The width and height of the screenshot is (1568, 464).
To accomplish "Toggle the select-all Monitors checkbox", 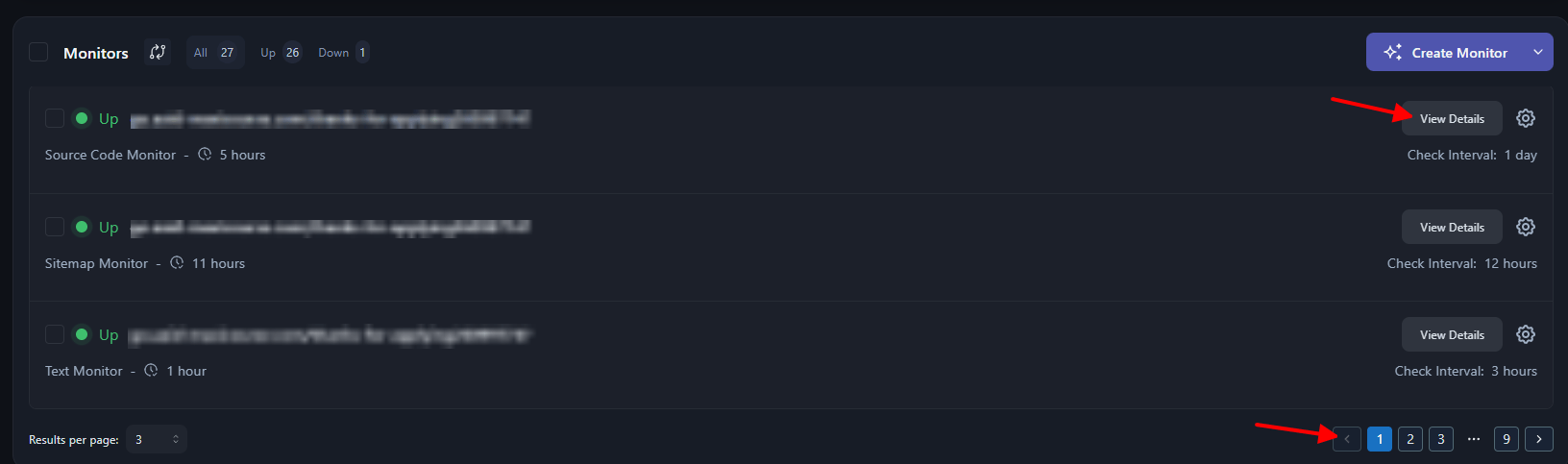I will point(38,52).
